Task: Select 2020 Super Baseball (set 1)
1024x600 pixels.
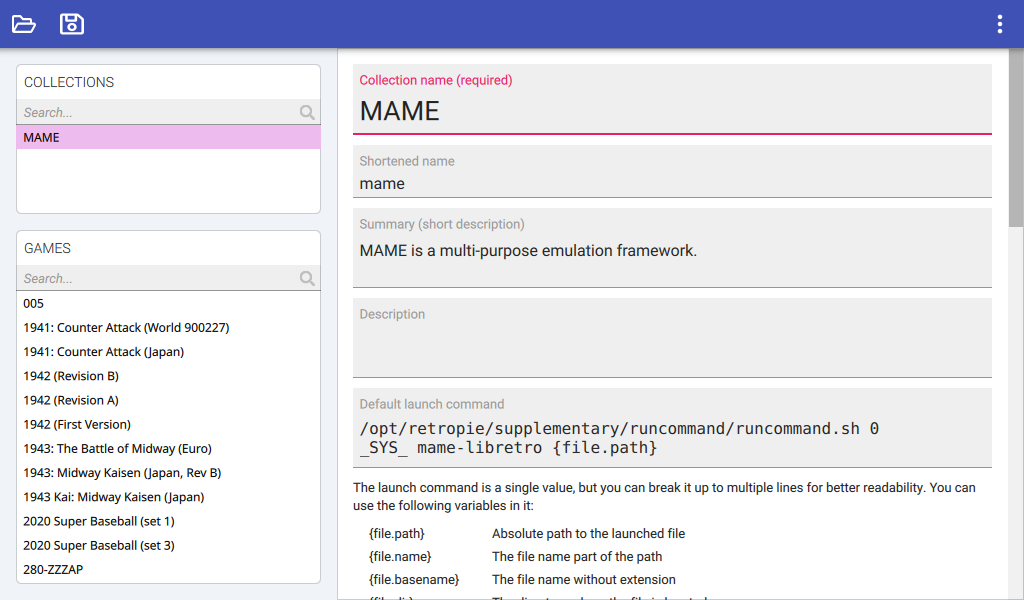Action: point(168,520)
